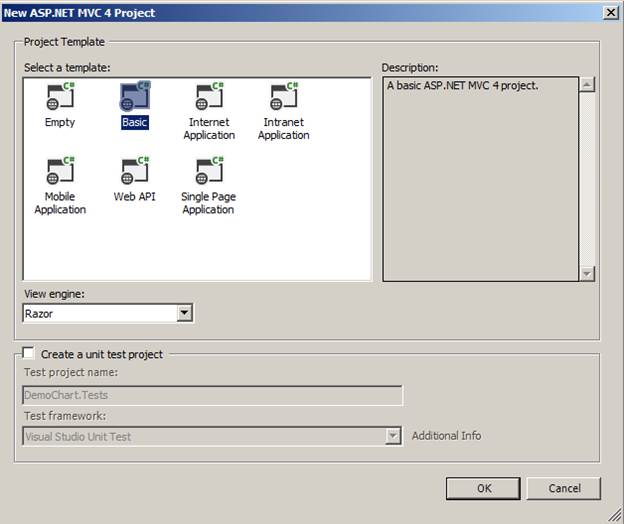The width and height of the screenshot is (624, 524).
Task: Click the Cancel button
Action: click(x=564, y=488)
